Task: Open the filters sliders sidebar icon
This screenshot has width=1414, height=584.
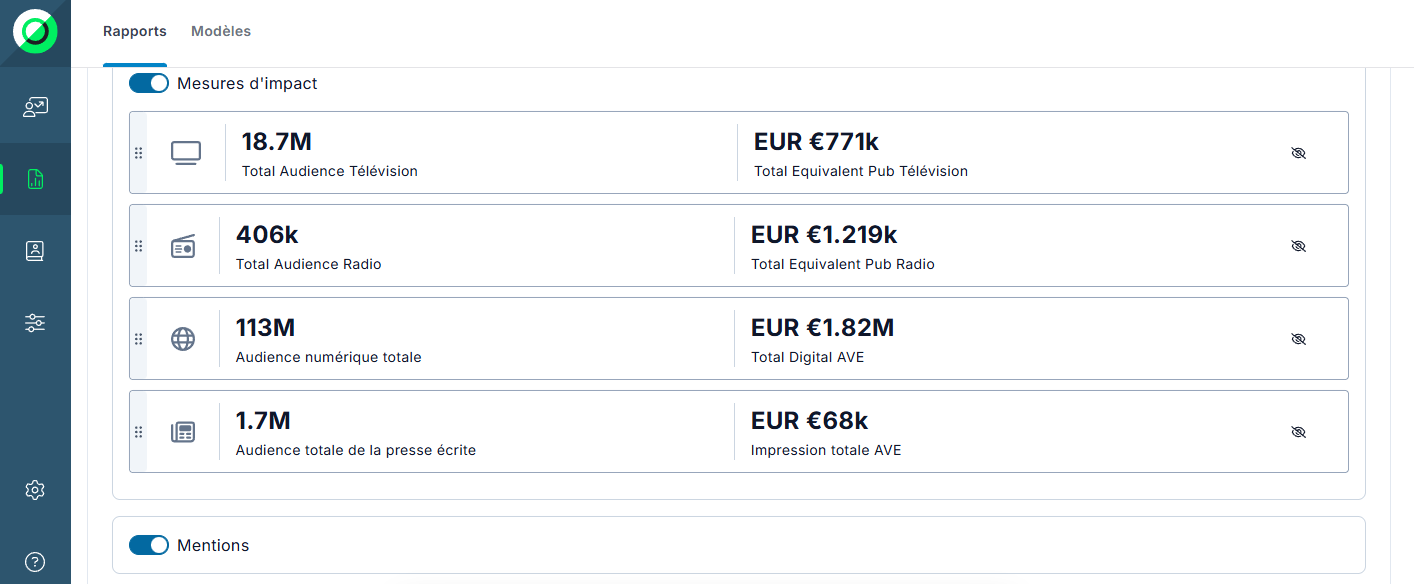Action: 35,323
